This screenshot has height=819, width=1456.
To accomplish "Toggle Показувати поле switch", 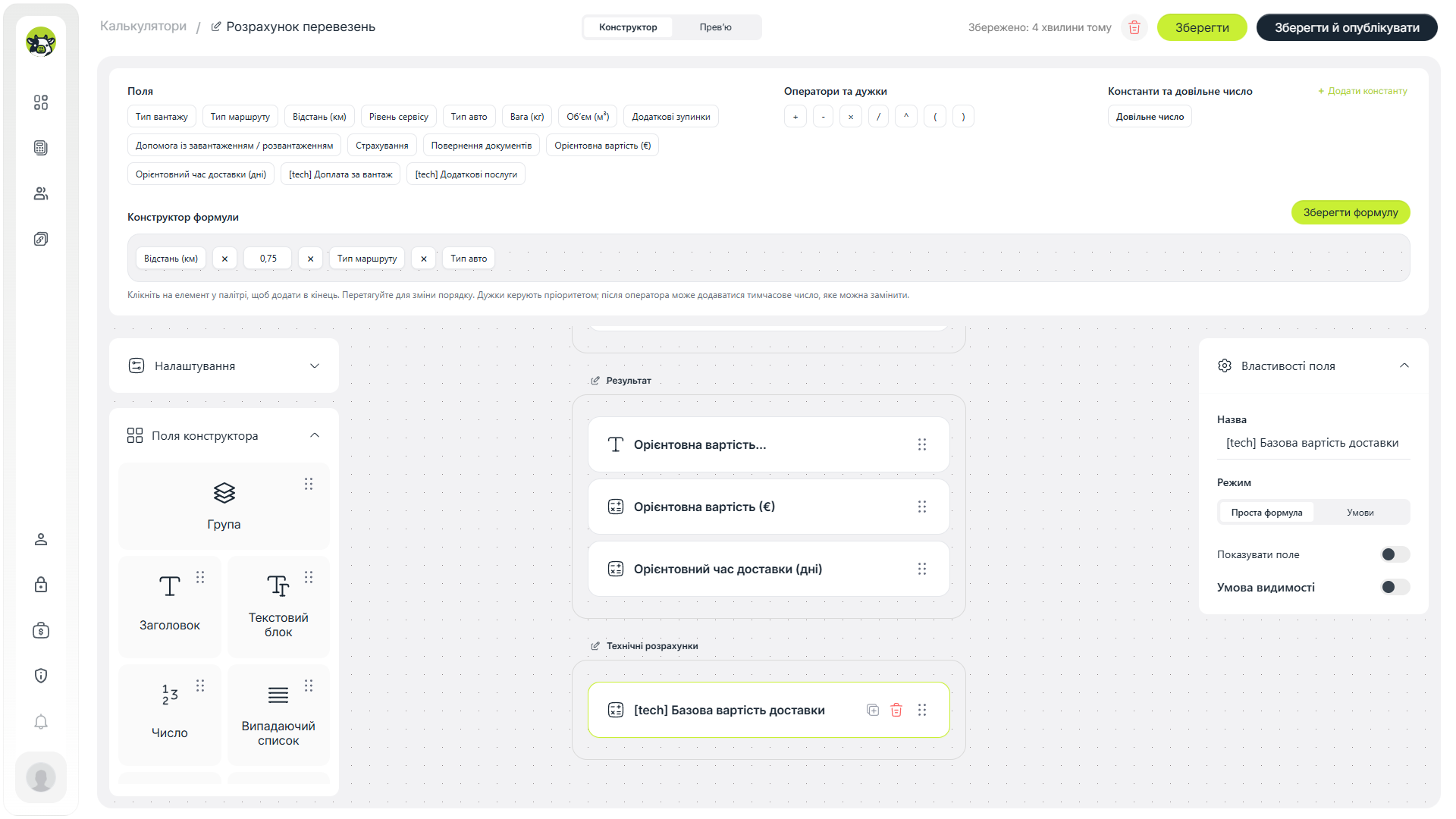I will (1395, 554).
